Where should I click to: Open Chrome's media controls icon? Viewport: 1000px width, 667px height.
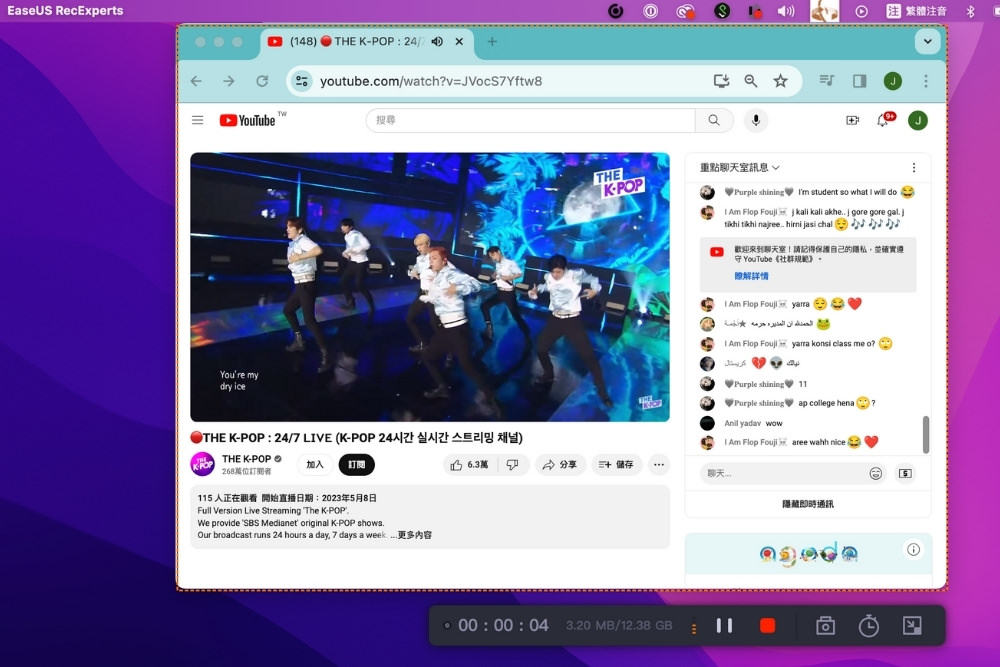(x=827, y=80)
